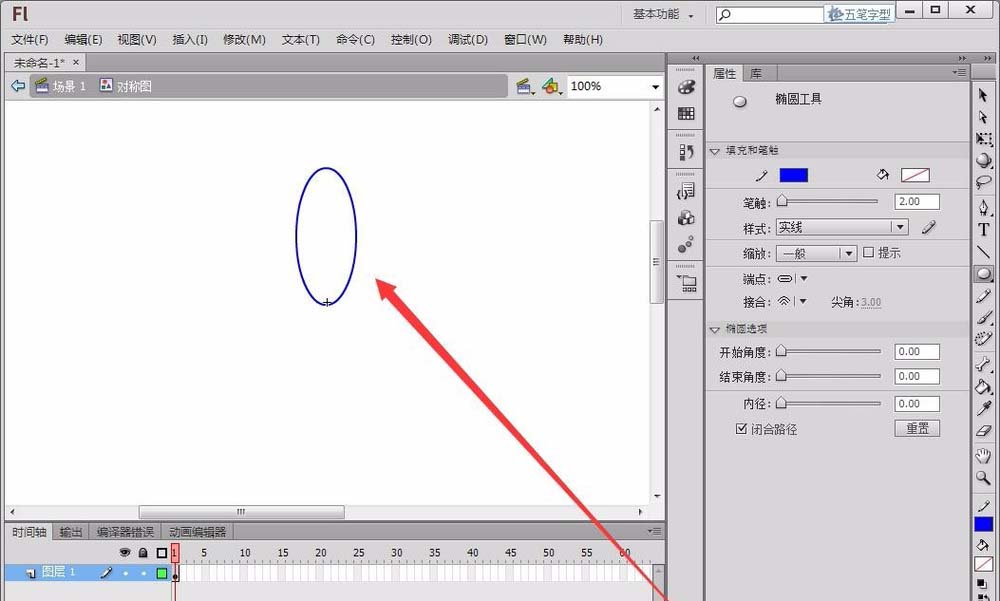
Task: Toggle visibility dot of 图层 1
Action: (x=126, y=574)
